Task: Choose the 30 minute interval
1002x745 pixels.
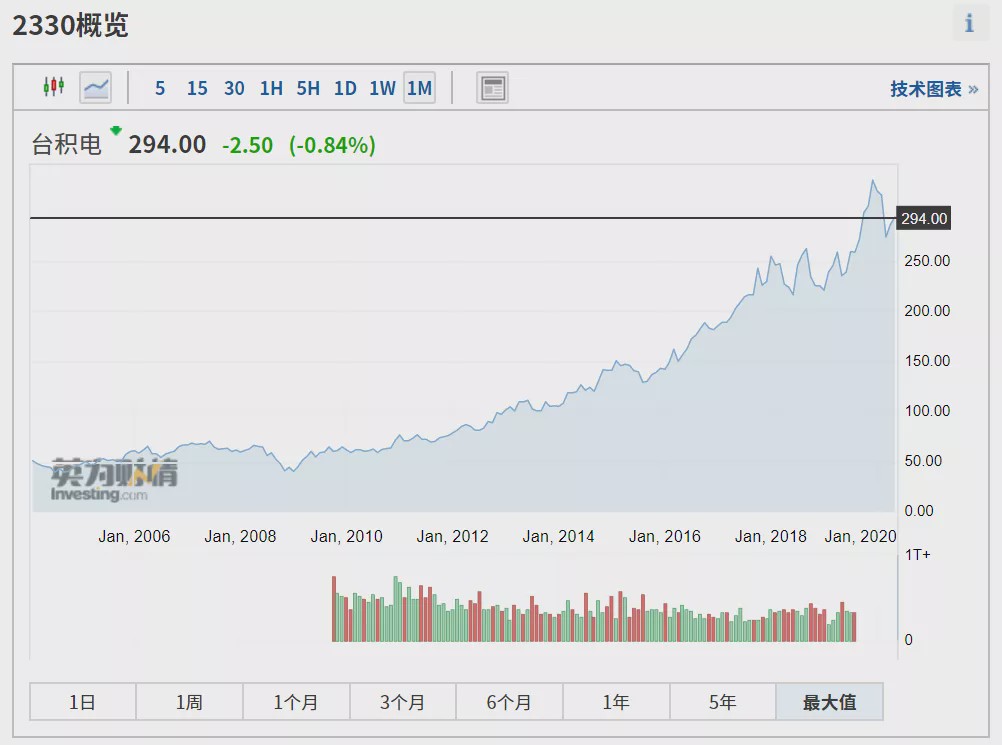Action: pos(234,88)
